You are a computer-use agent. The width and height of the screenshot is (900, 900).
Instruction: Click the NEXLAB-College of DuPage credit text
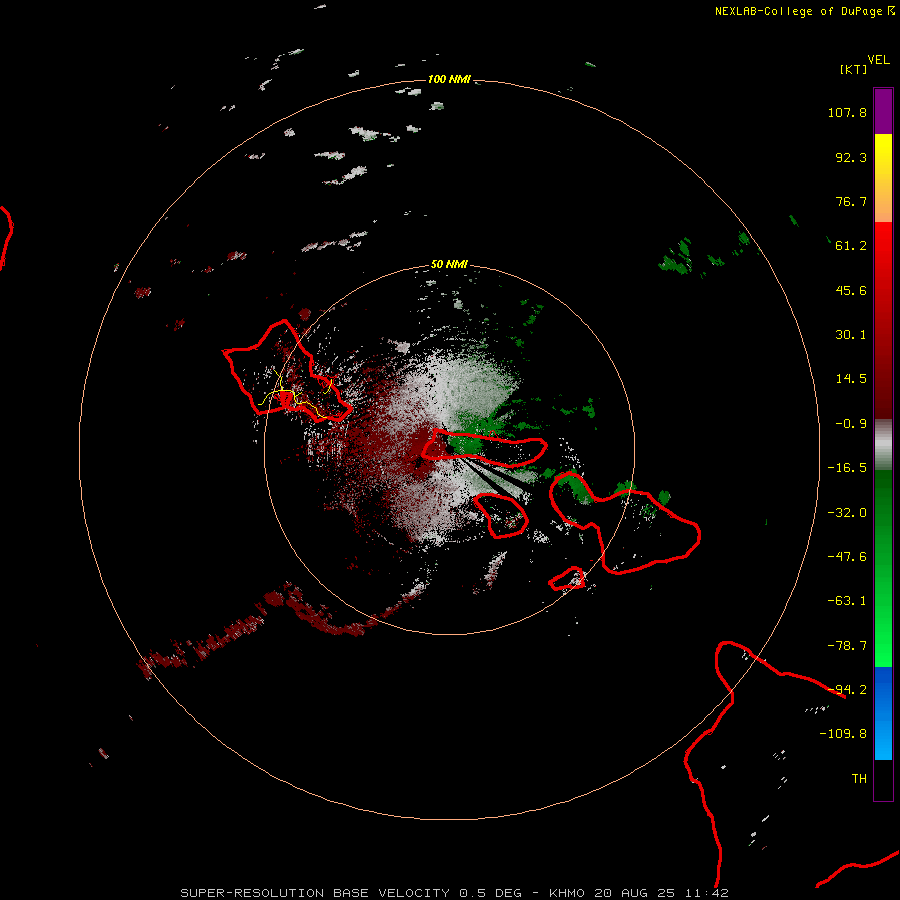(x=799, y=11)
